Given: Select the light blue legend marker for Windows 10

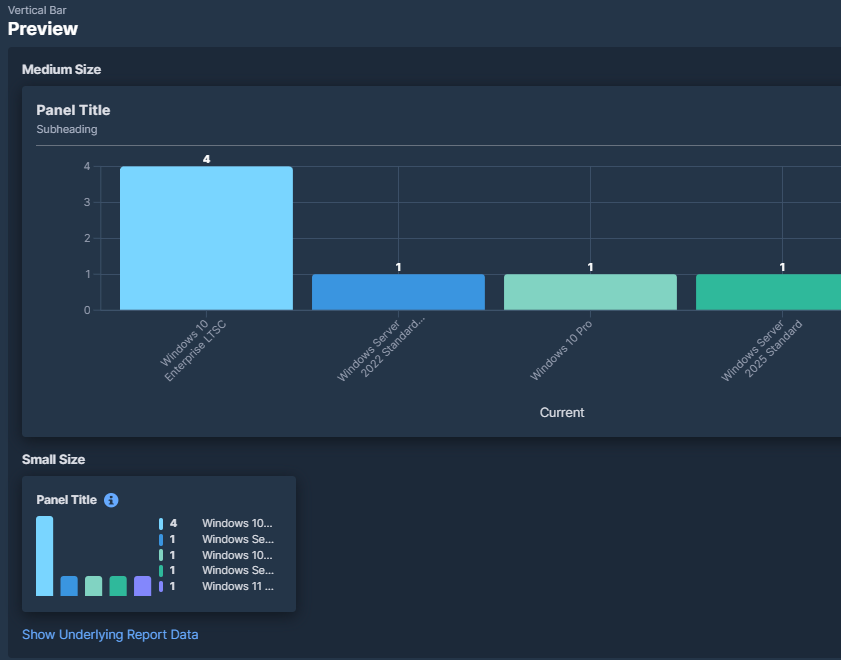Looking at the screenshot, I should tap(160, 523).
